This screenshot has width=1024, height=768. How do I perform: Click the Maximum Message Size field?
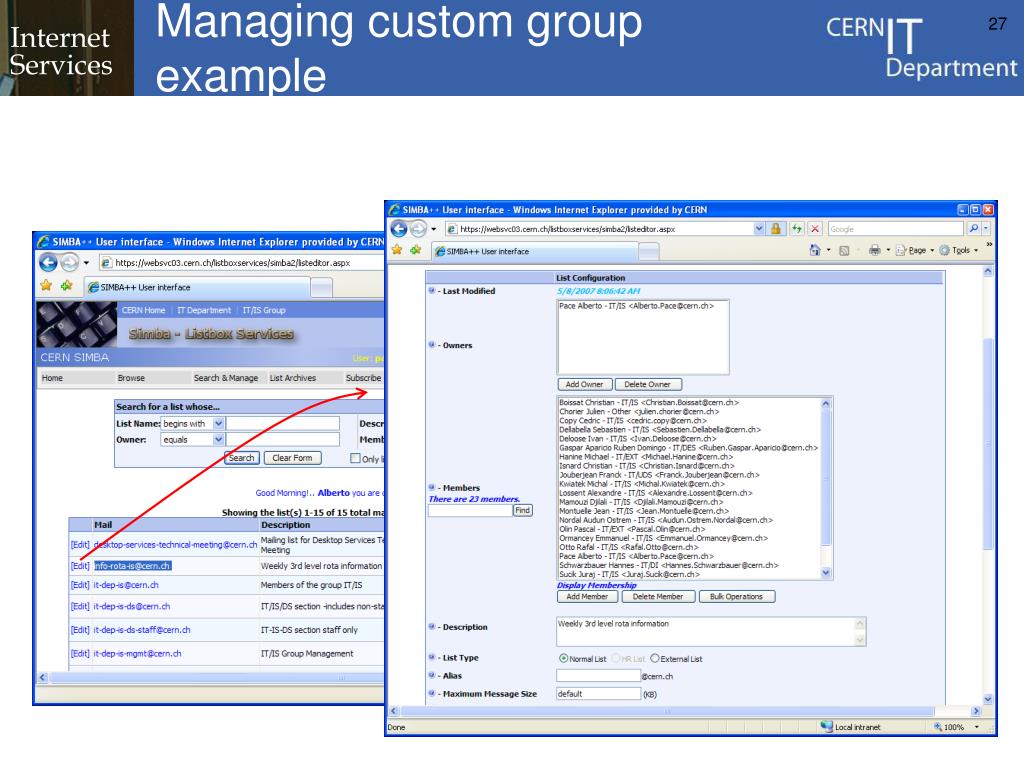click(x=598, y=694)
